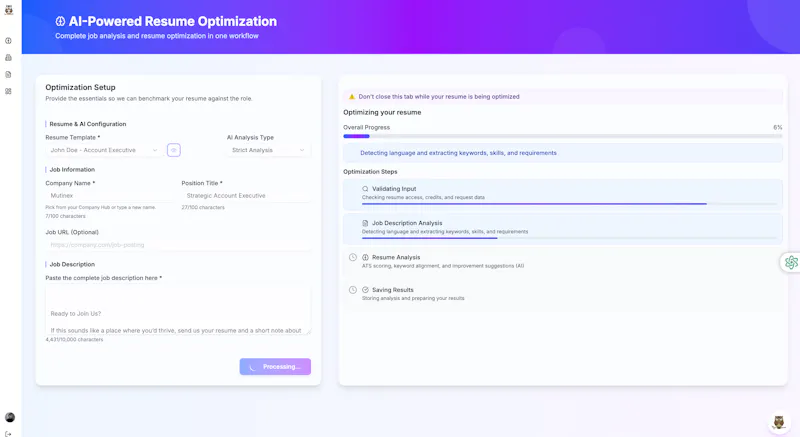Open the owl chat widget at bottom right
Image resolution: width=800 pixels, height=437 pixels.
pos(779,422)
